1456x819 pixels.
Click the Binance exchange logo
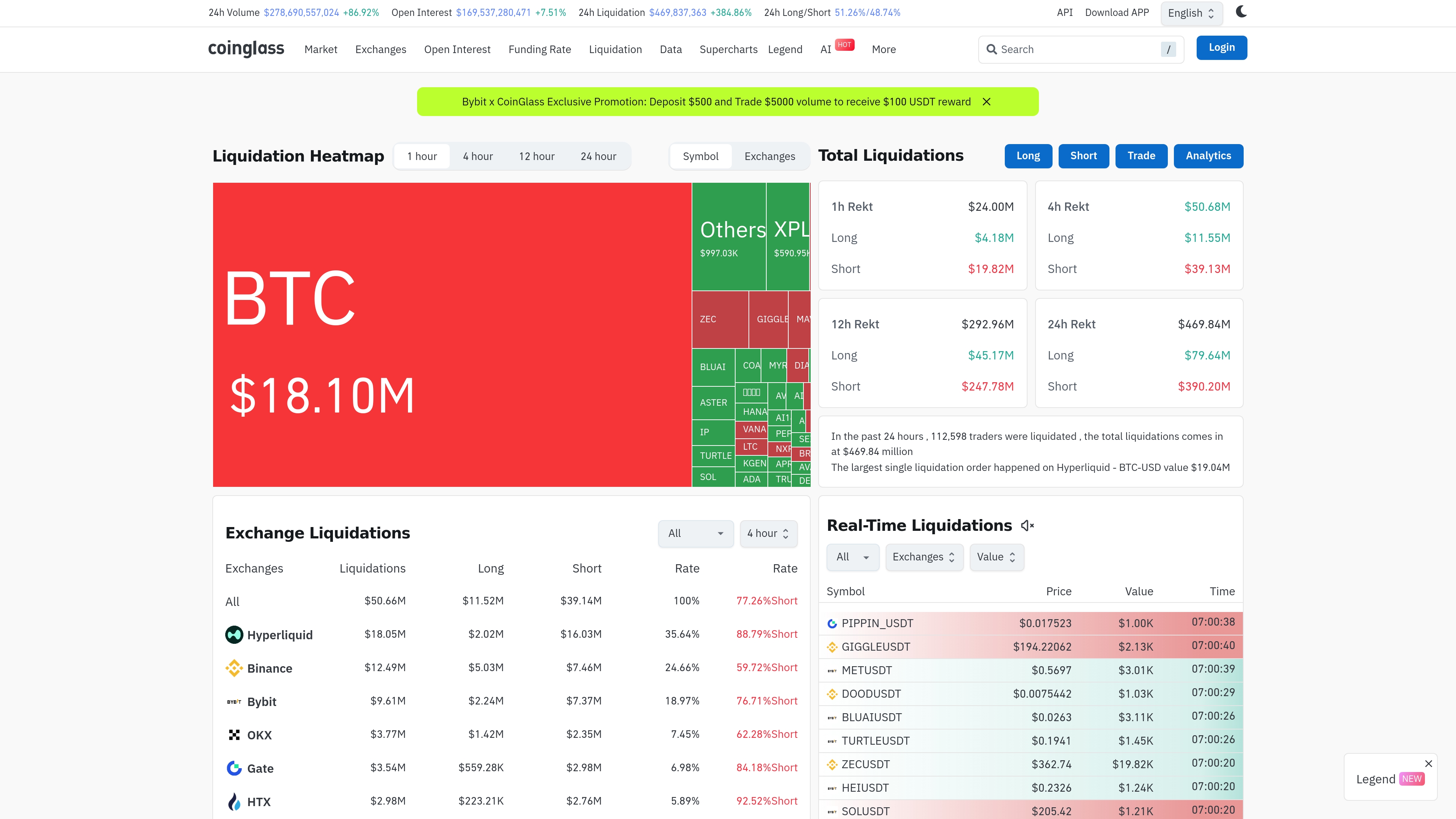coord(234,668)
